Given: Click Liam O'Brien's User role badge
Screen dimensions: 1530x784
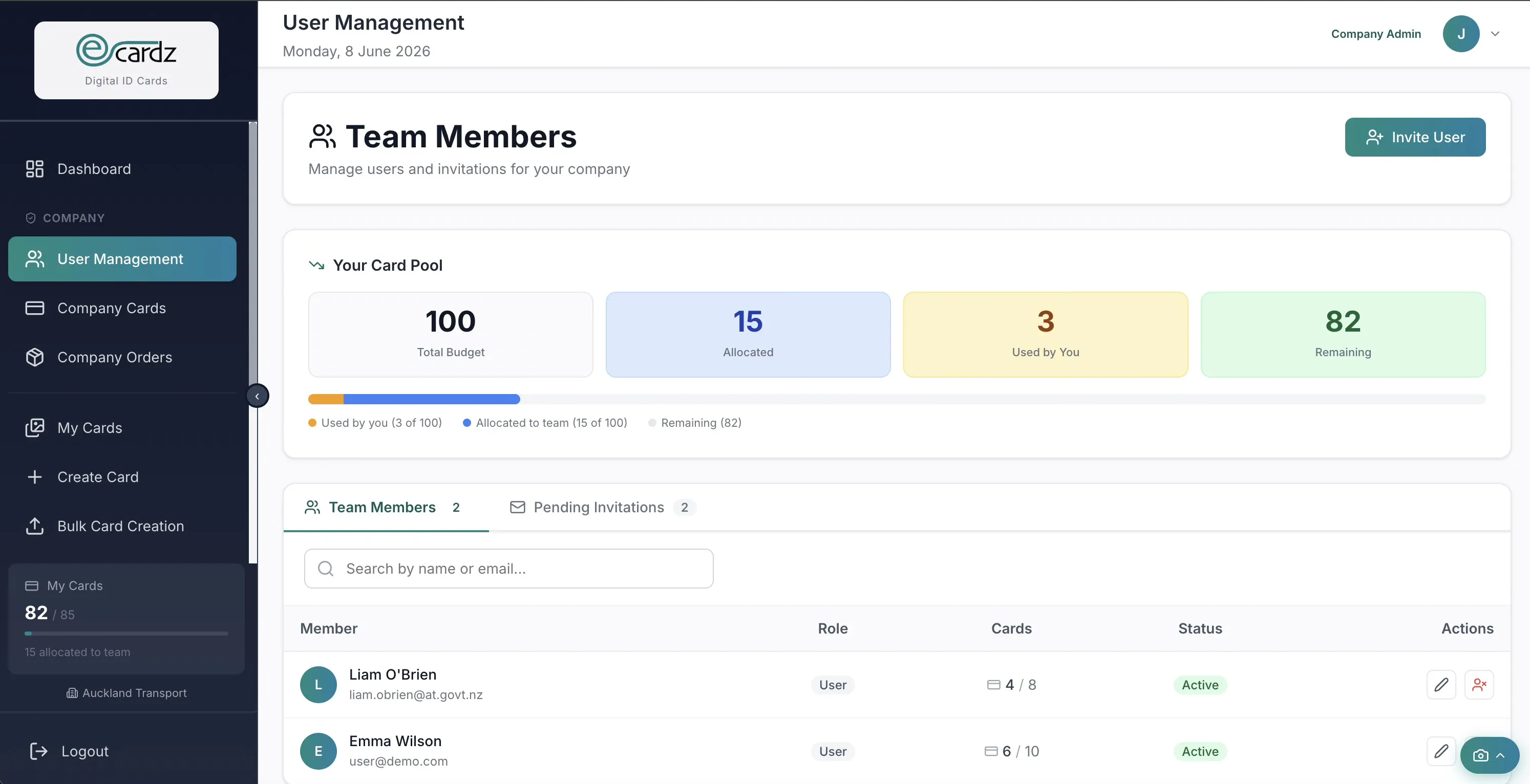Looking at the screenshot, I should pos(833,685).
